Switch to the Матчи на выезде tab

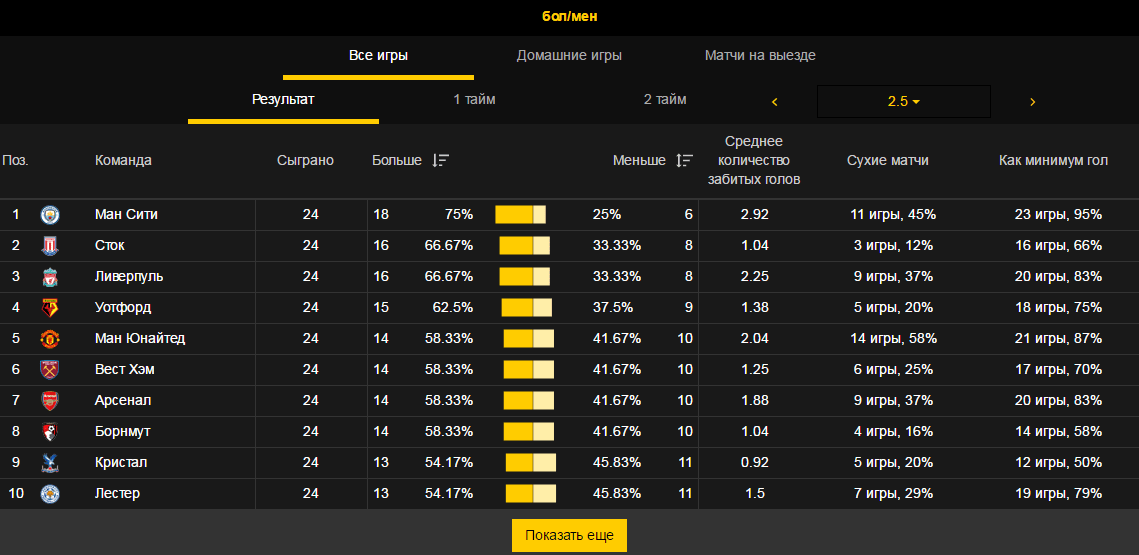click(760, 56)
